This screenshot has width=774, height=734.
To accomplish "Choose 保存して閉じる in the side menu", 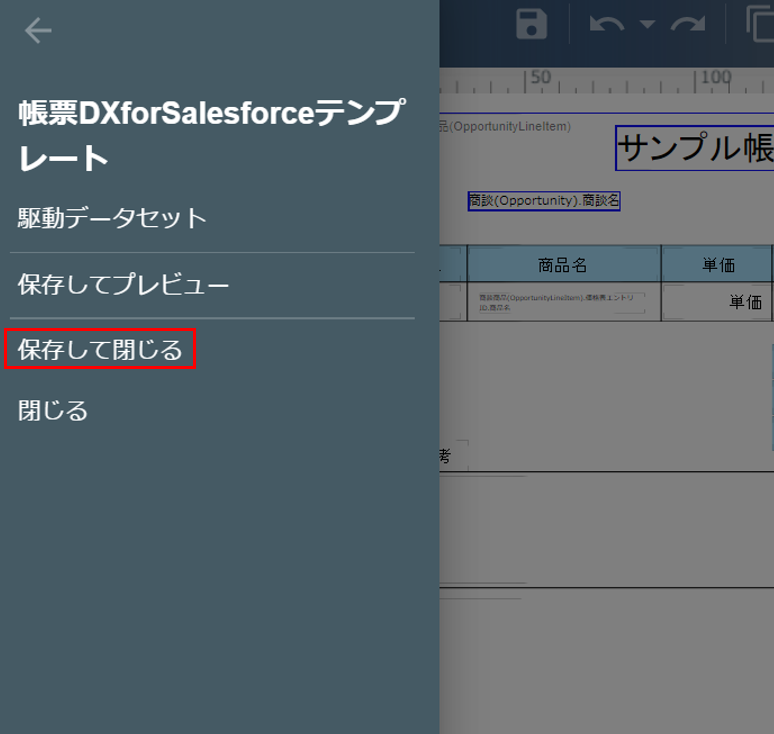I will (x=100, y=349).
